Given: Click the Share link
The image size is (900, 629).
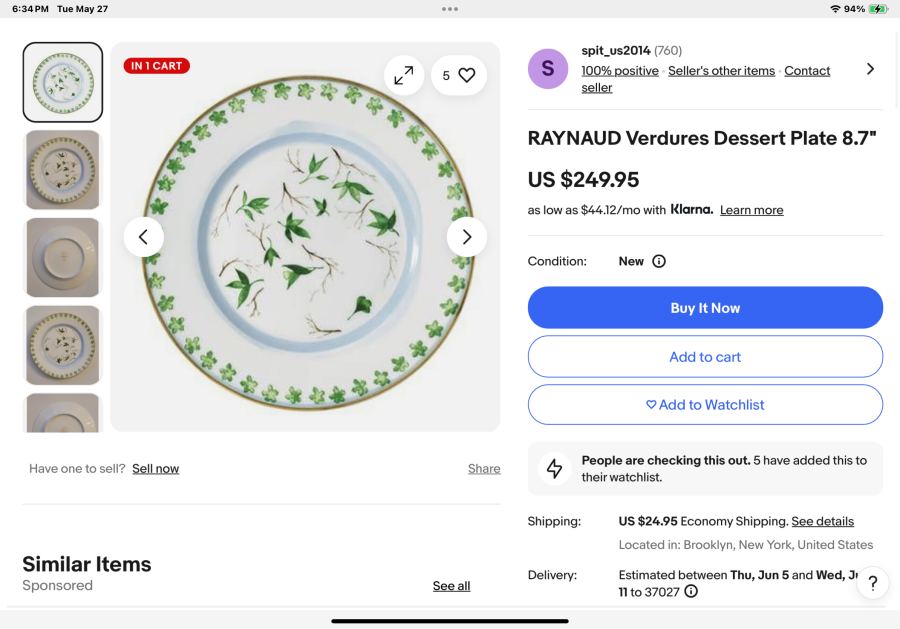Looking at the screenshot, I should pyautogui.click(x=484, y=468).
